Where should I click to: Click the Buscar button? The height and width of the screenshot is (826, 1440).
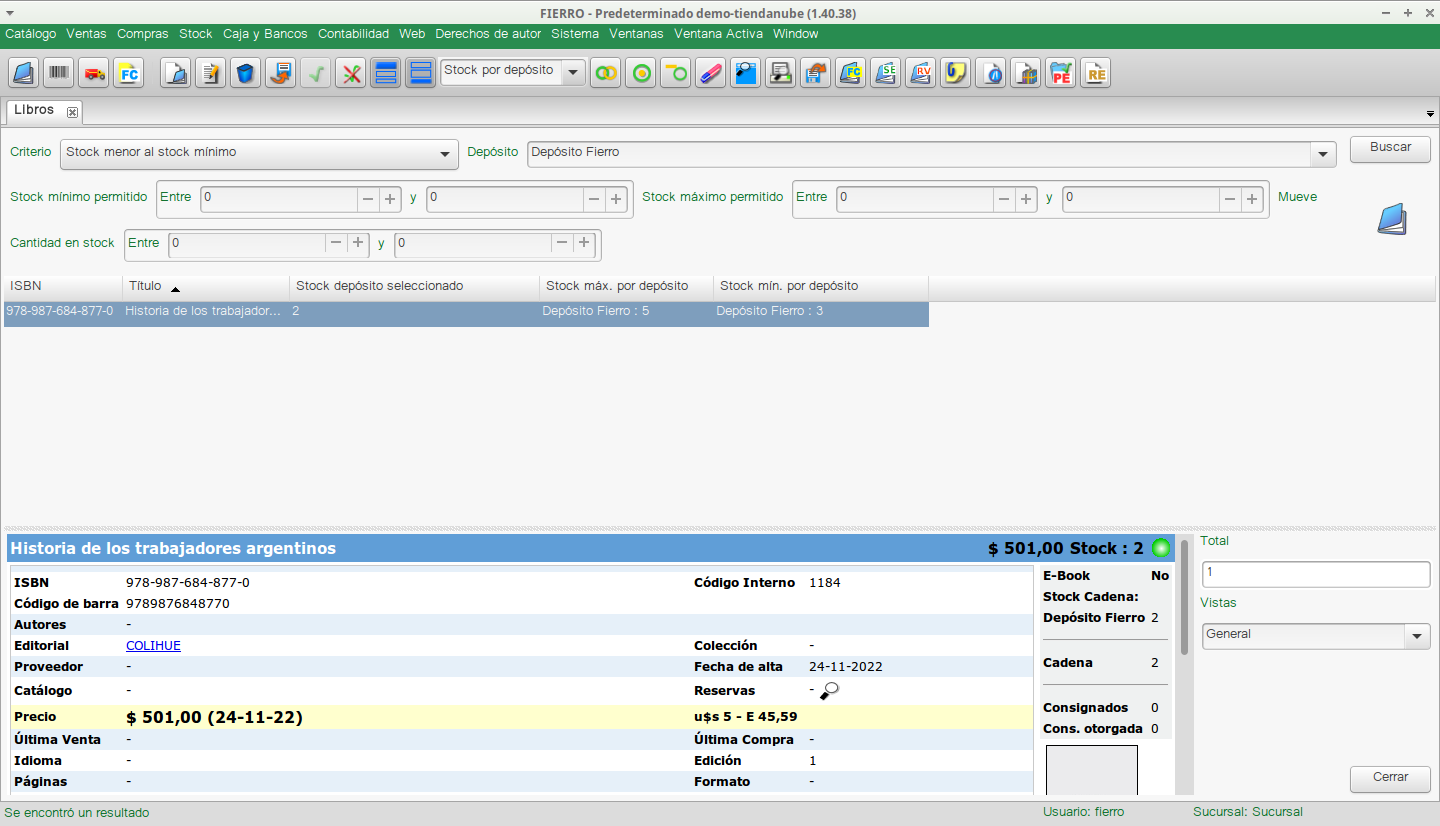[x=1390, y=148]
